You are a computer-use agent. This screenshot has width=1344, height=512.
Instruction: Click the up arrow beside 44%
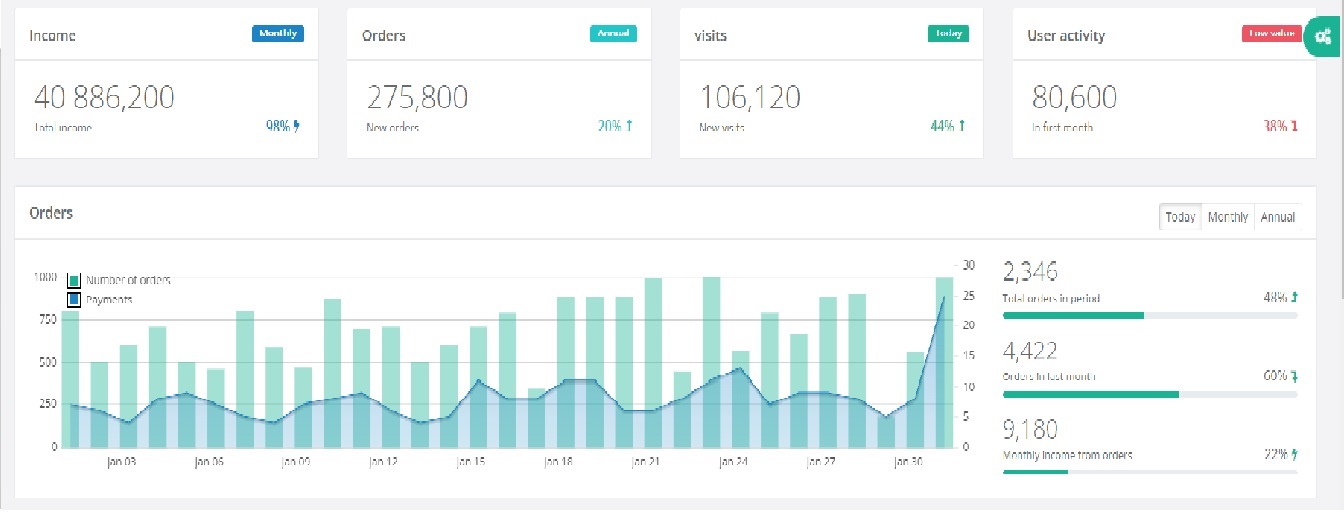tap(962, 126)
